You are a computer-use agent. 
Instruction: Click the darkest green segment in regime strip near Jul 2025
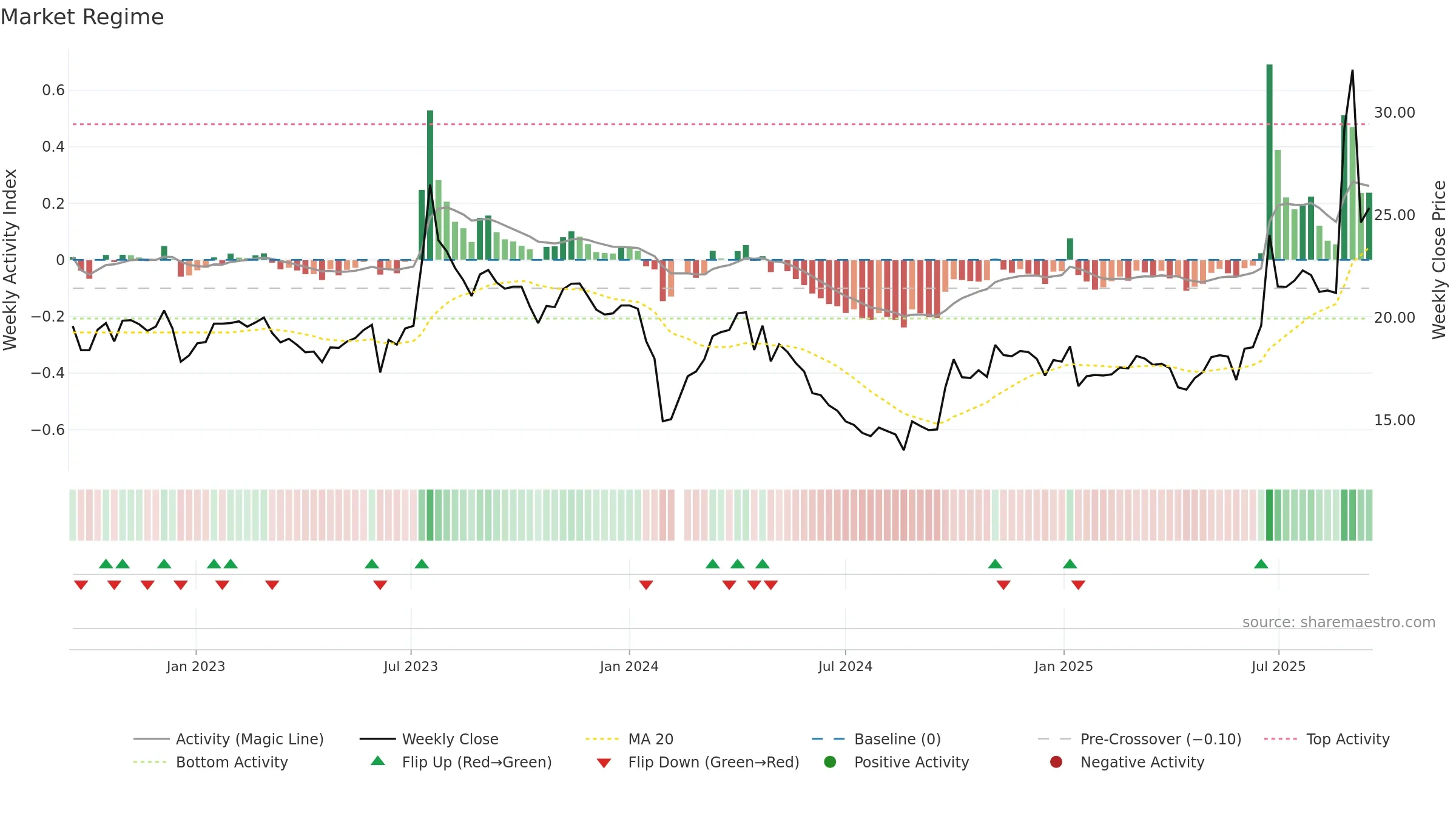(1269, 515)
